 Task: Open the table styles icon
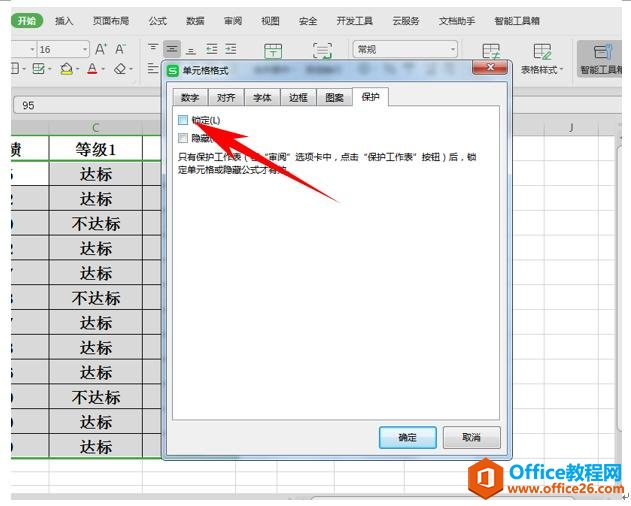[542, 52]
